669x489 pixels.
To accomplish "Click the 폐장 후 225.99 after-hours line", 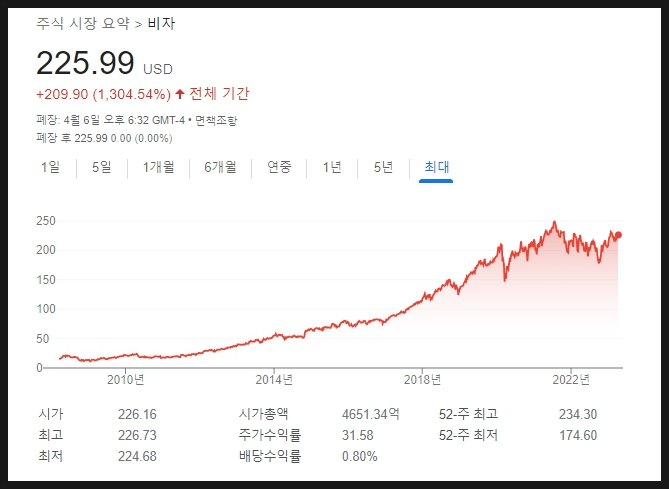I will point(105,138).
